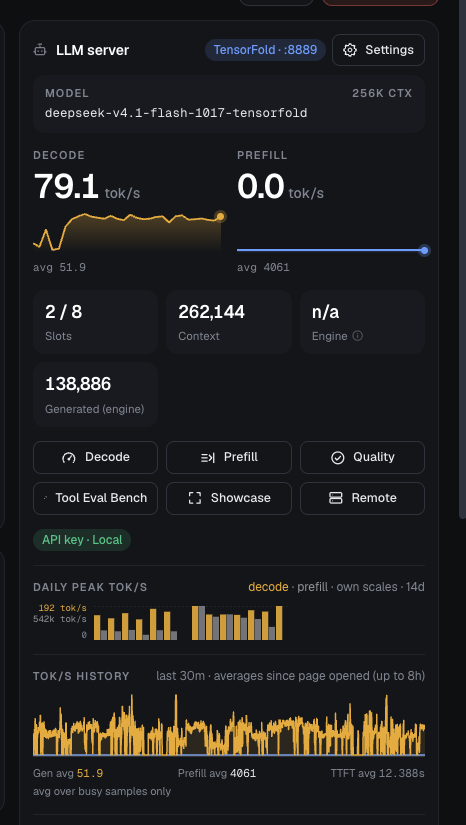Image resolution: width=466 pixels, height=825 pixels.
Task: Select the decode option in Daily Peak
Action: [x=268, y=587]
